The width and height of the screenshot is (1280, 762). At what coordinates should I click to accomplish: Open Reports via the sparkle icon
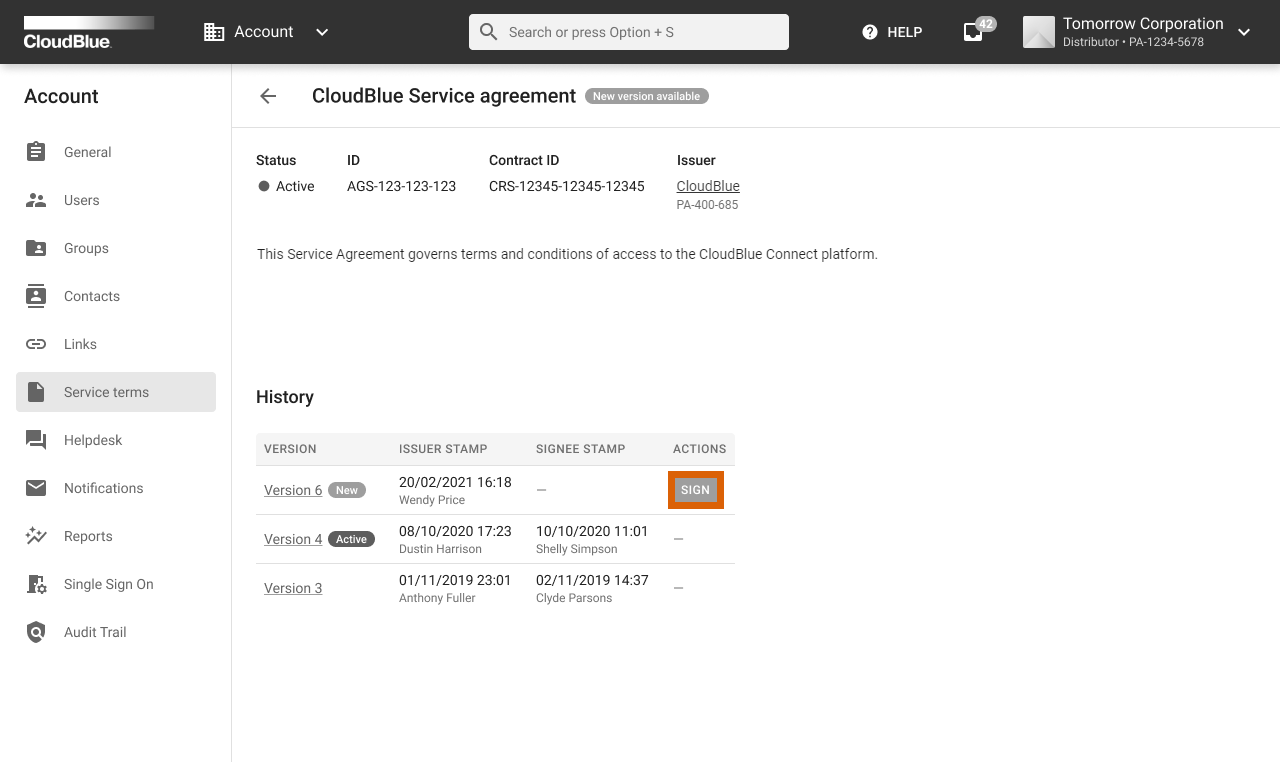click(x=36, y=536)
